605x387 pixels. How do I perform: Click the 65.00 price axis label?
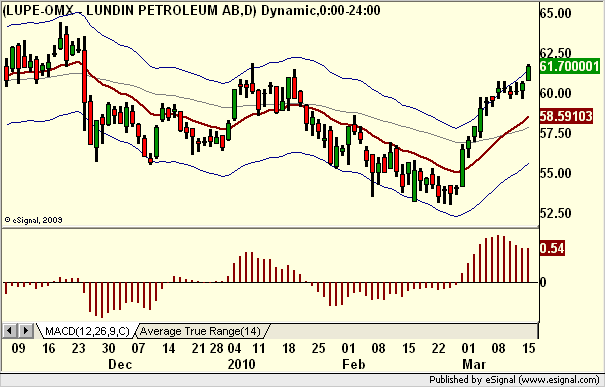pyautogui.click(x=555, y=14)
